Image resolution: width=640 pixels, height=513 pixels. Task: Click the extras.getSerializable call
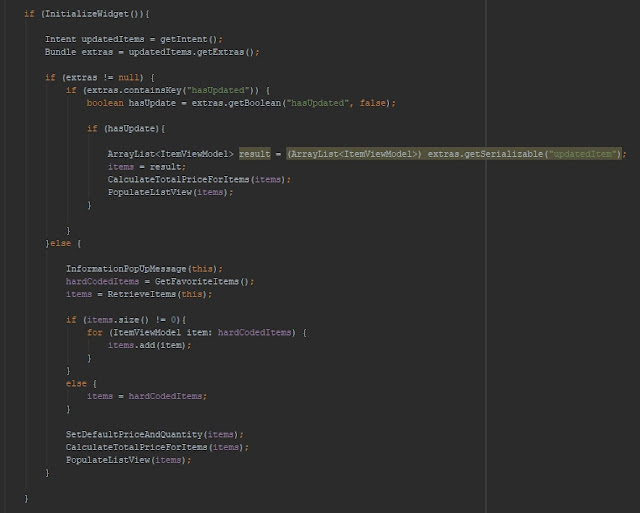pos(485,154)
